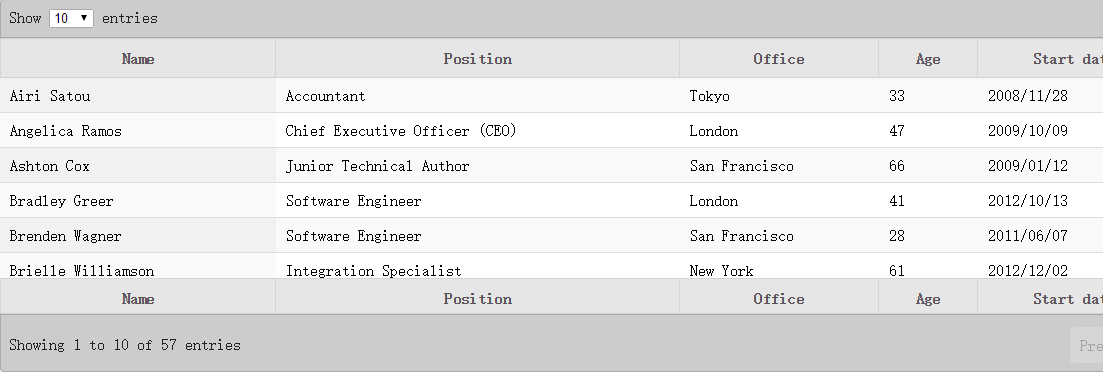
Task: Click the footer Position column label
Action: pos(478,298)
